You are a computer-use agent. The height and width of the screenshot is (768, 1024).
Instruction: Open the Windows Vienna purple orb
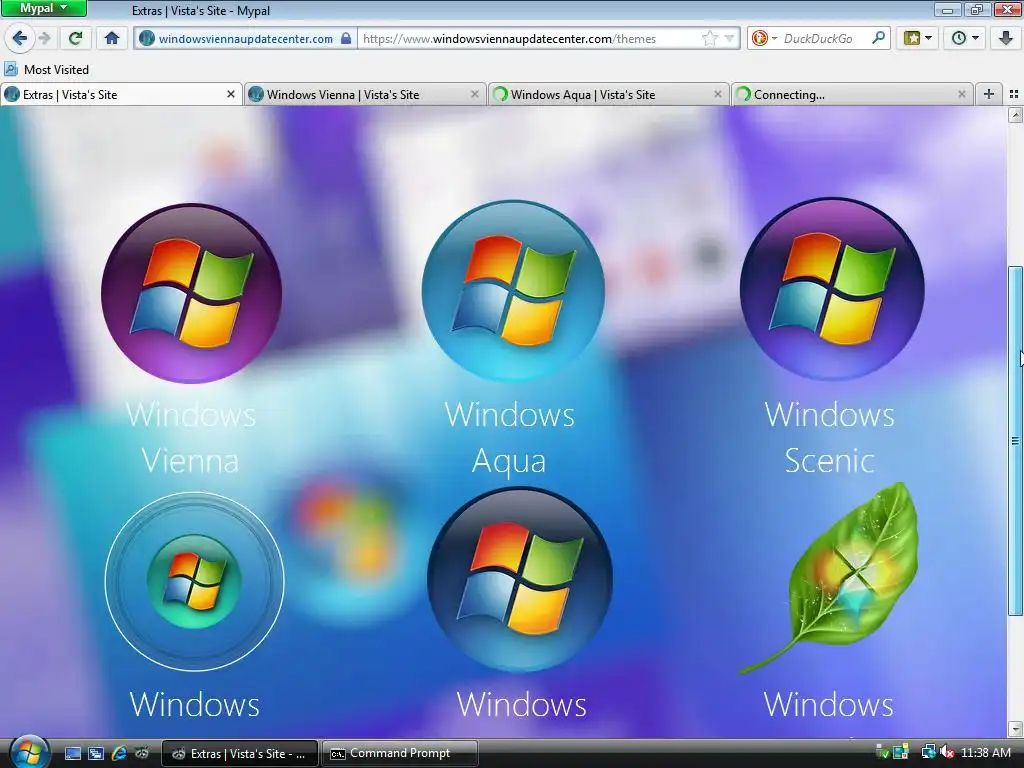click(x=191, y=293)
